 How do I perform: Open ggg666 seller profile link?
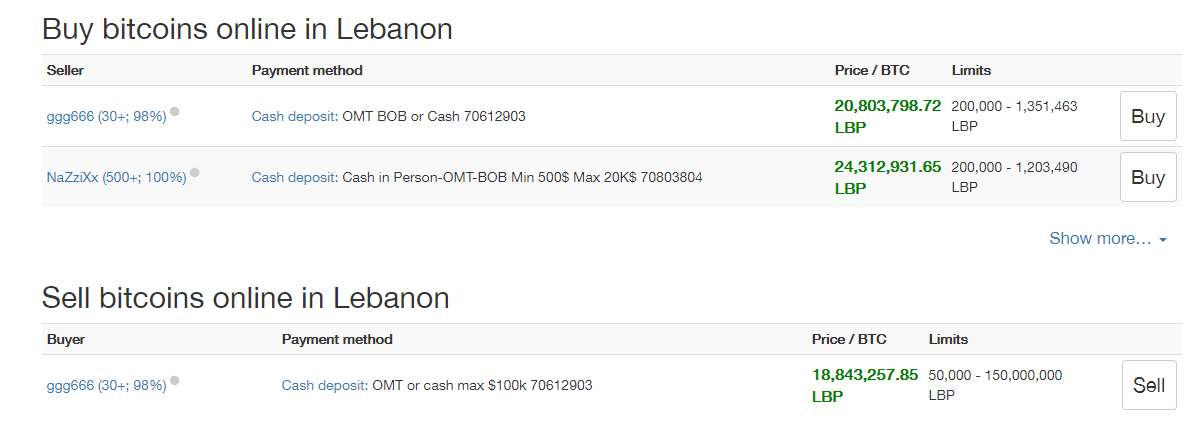[107, 117]
